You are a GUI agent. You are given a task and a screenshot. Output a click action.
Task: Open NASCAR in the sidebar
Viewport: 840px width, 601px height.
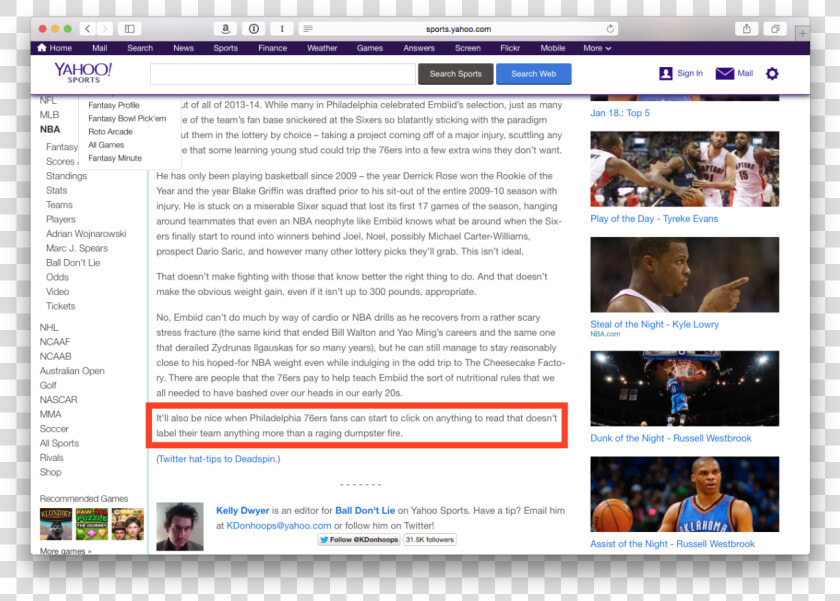click(x=58, y=400)
